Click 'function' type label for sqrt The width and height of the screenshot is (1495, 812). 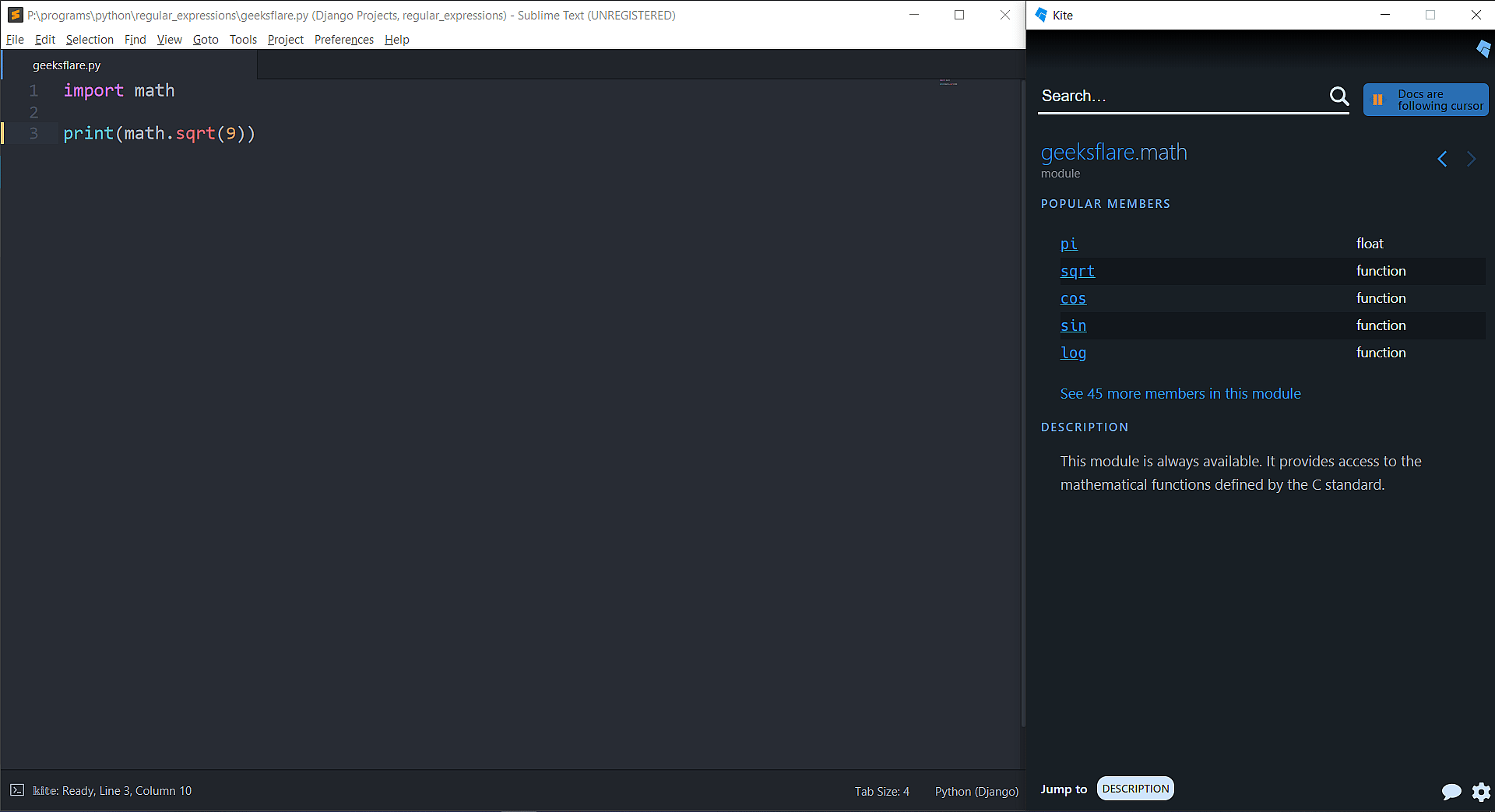1381,271
